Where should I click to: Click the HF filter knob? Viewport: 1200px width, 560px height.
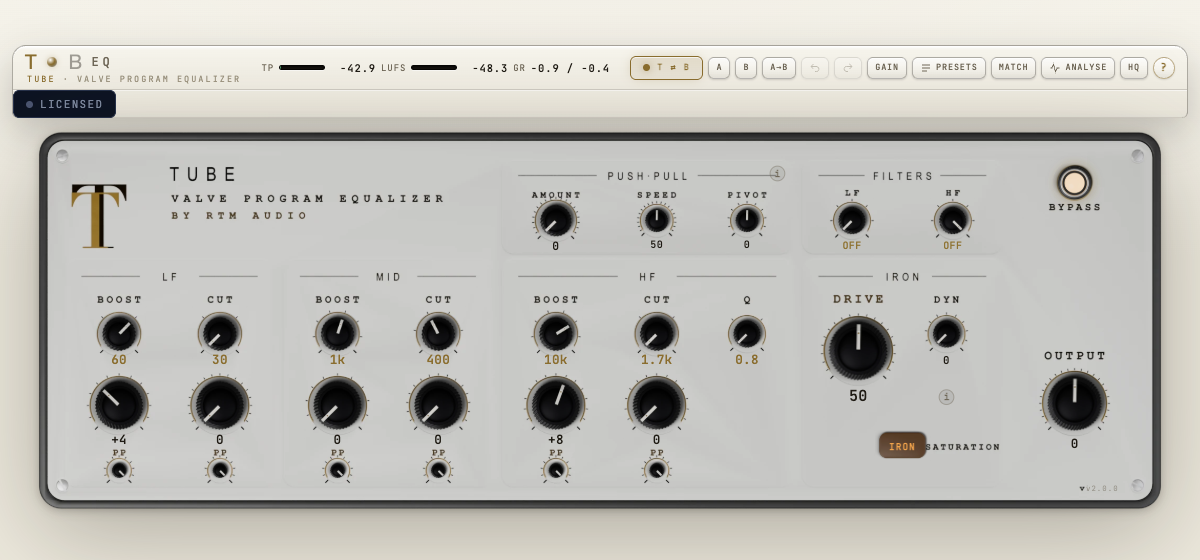953,219
